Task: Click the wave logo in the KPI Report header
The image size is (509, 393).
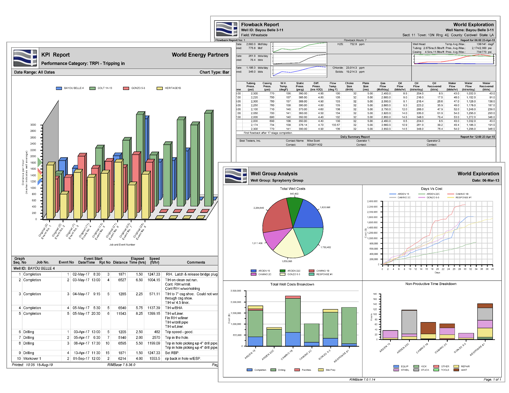Action: (x=25, y=58)
